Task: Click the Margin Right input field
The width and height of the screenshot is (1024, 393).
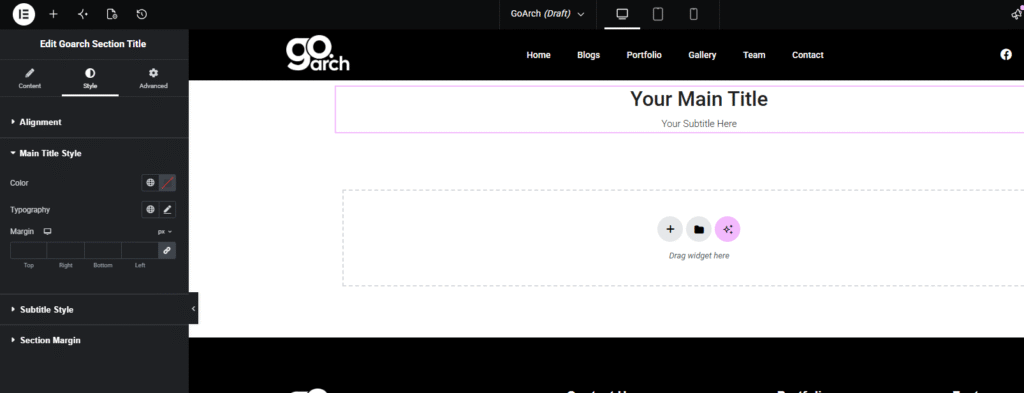Action: click(x=66, y=250)
